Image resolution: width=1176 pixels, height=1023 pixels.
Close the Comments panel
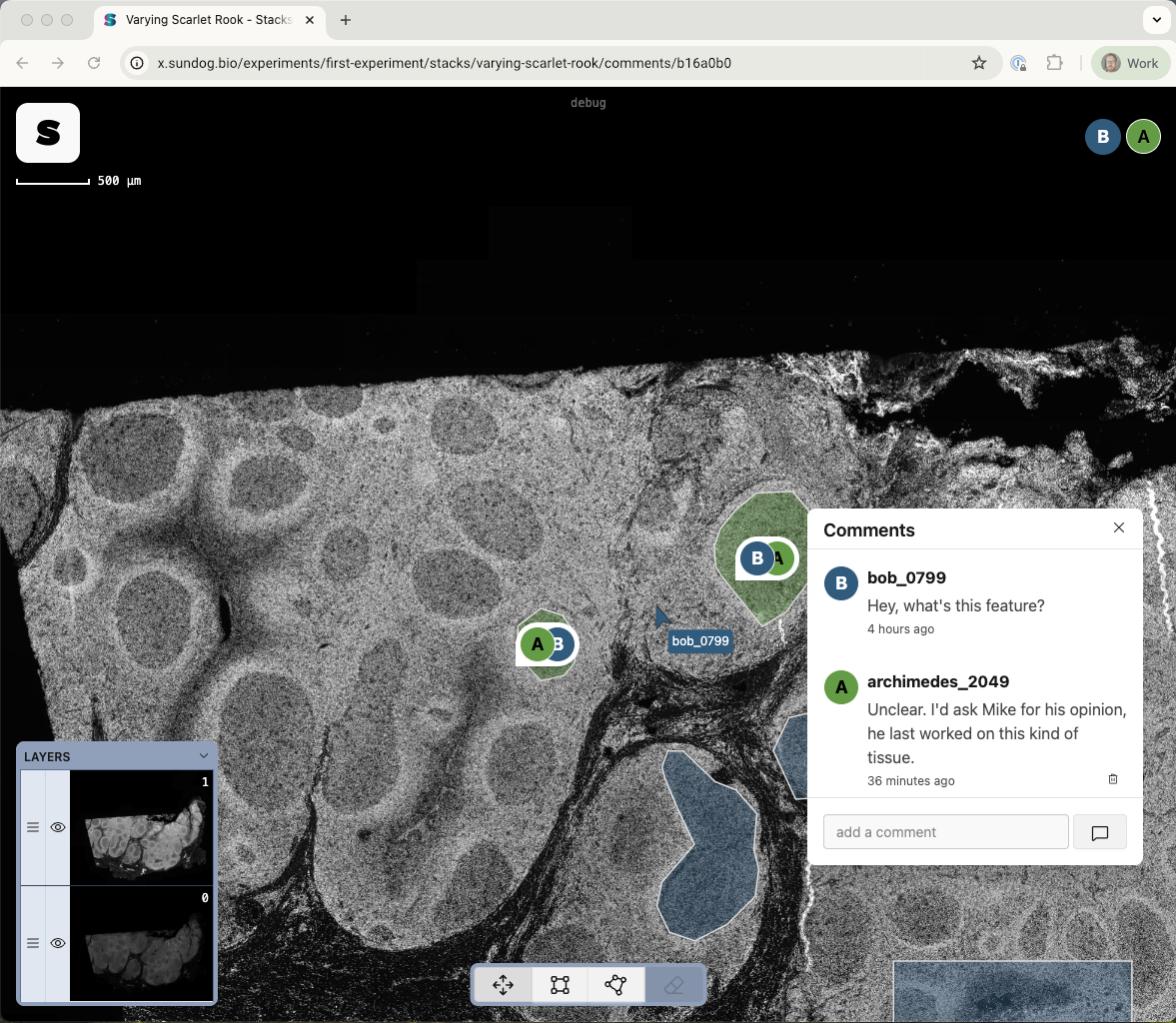click(x=1119, y=527)
